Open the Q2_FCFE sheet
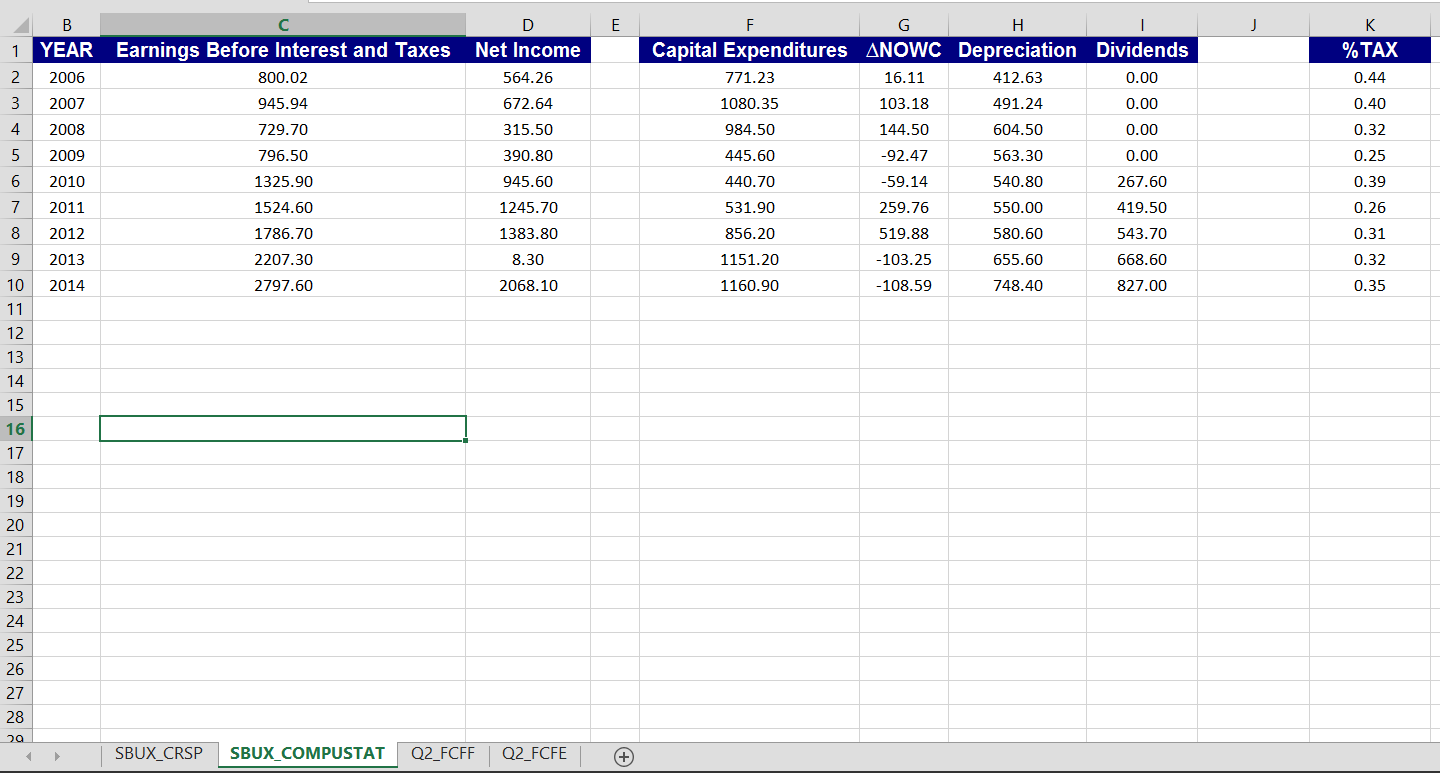 (x=533, y=755)
